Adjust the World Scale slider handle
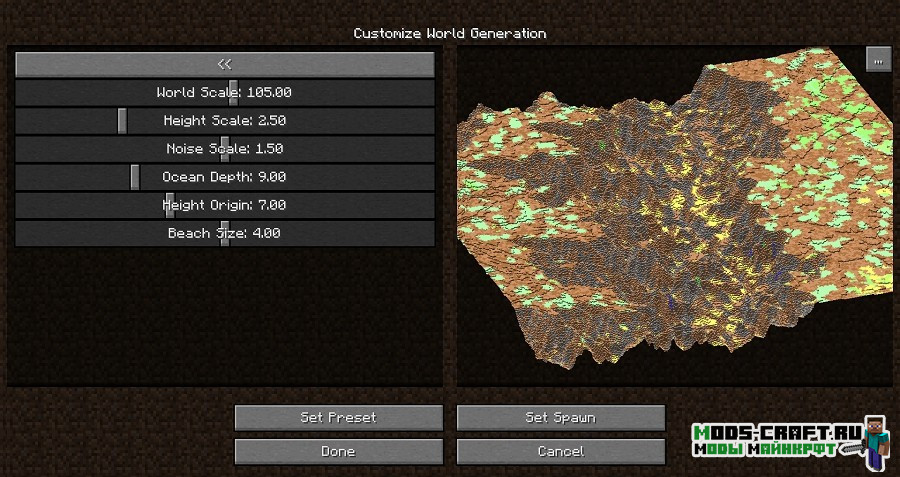 pyautogui.click(x=233, y=93)
